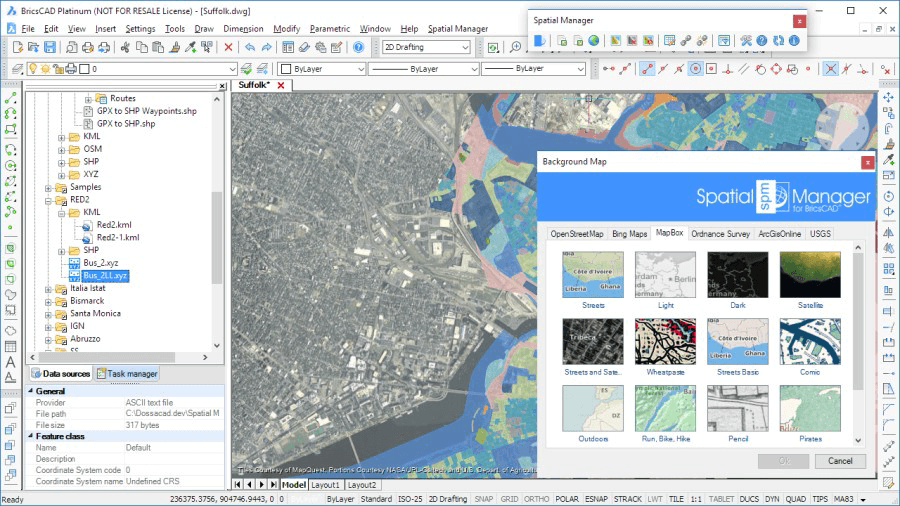Click the Properties panel icon in toolbar

288,47
